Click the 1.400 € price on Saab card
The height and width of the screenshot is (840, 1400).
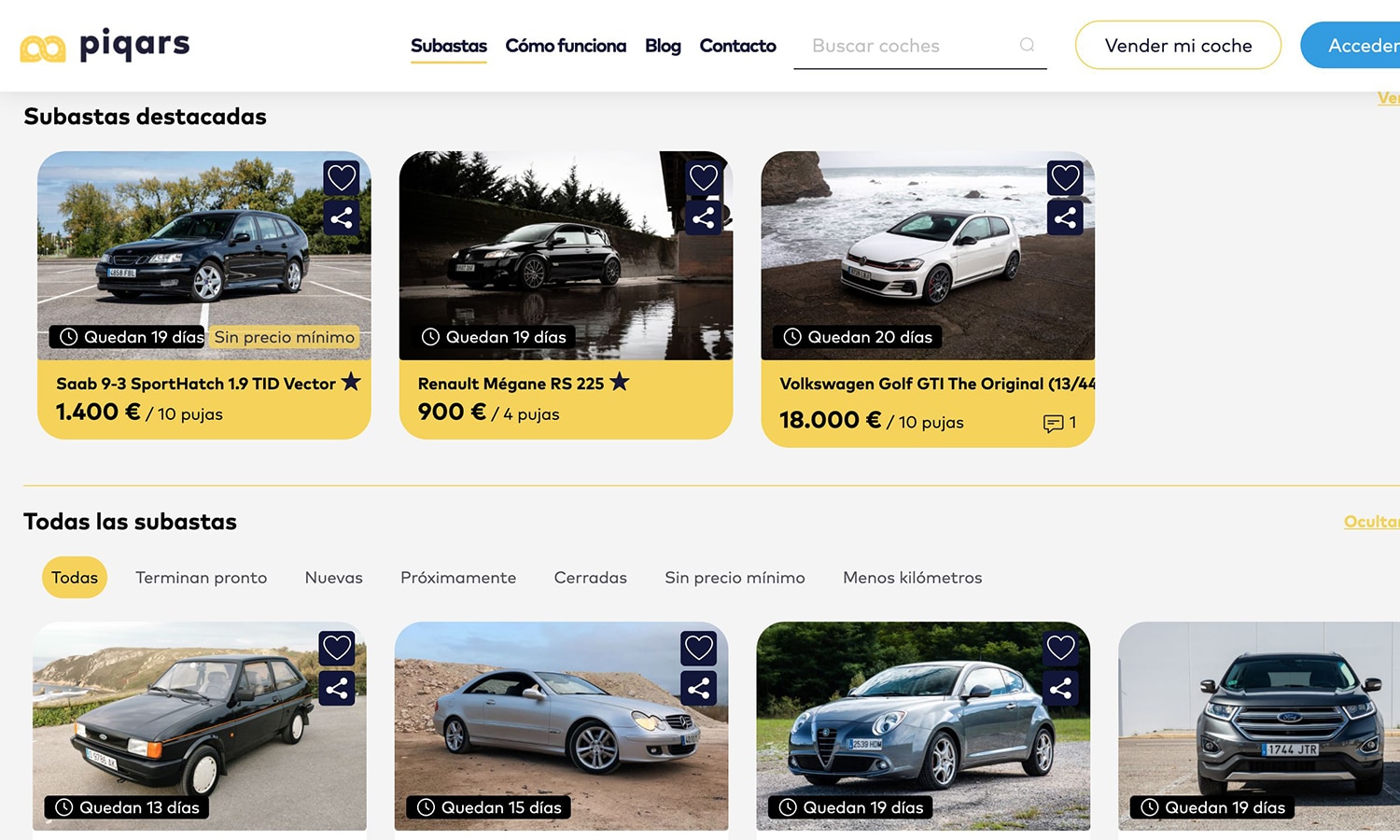[98, 413]
